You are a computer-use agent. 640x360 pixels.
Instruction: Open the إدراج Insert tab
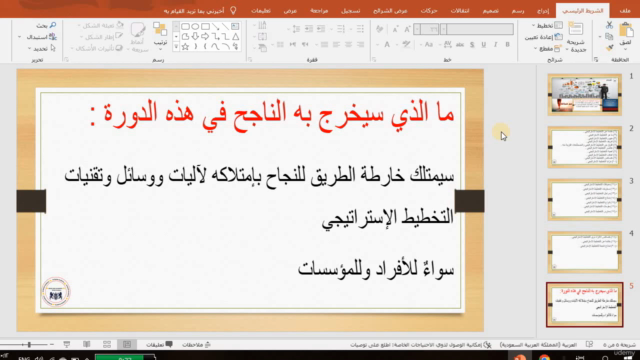543,11
